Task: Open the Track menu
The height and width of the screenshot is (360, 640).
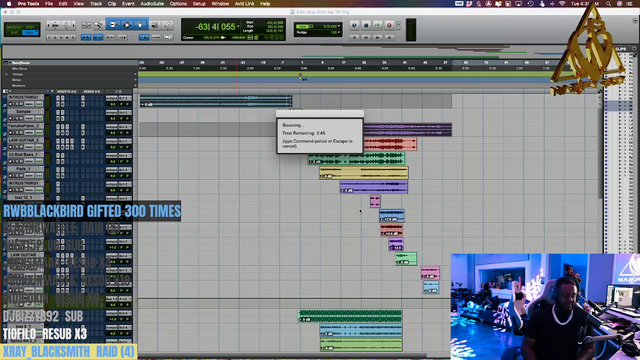Action: pyautogui.click(x=96, y=4)
